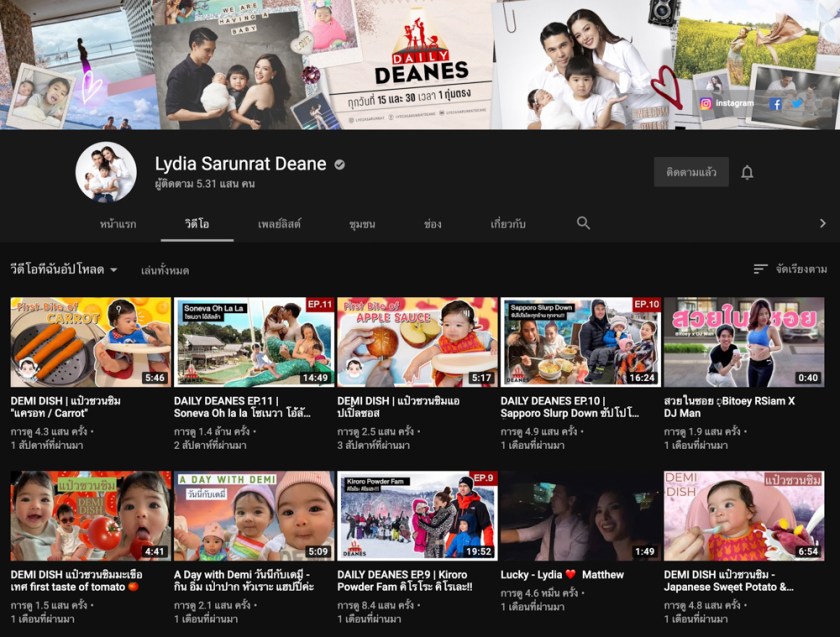
Task: Click the Instagram icon in the banner
Action: click(x=706, y=103)
